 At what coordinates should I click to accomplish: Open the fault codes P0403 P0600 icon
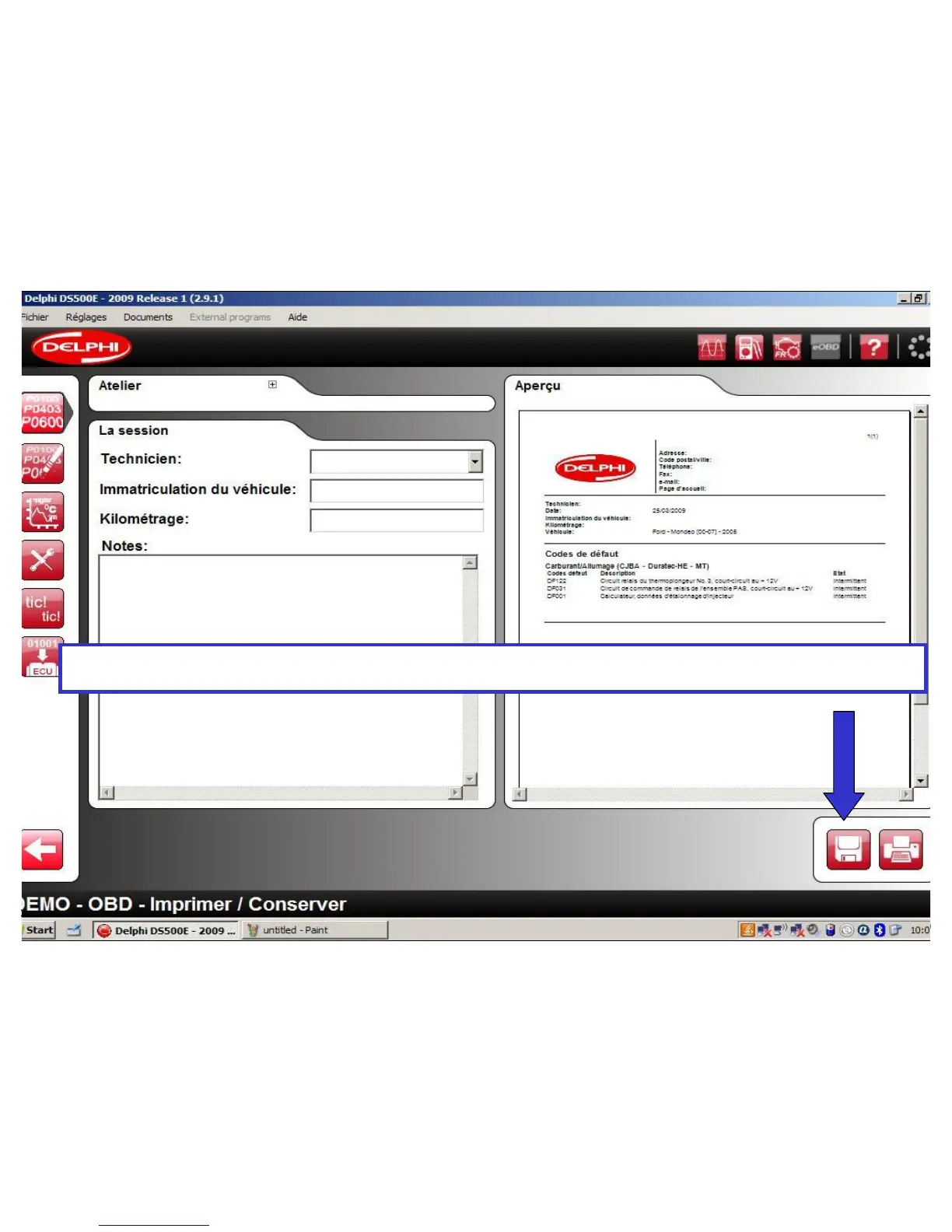tap(44, 412)
